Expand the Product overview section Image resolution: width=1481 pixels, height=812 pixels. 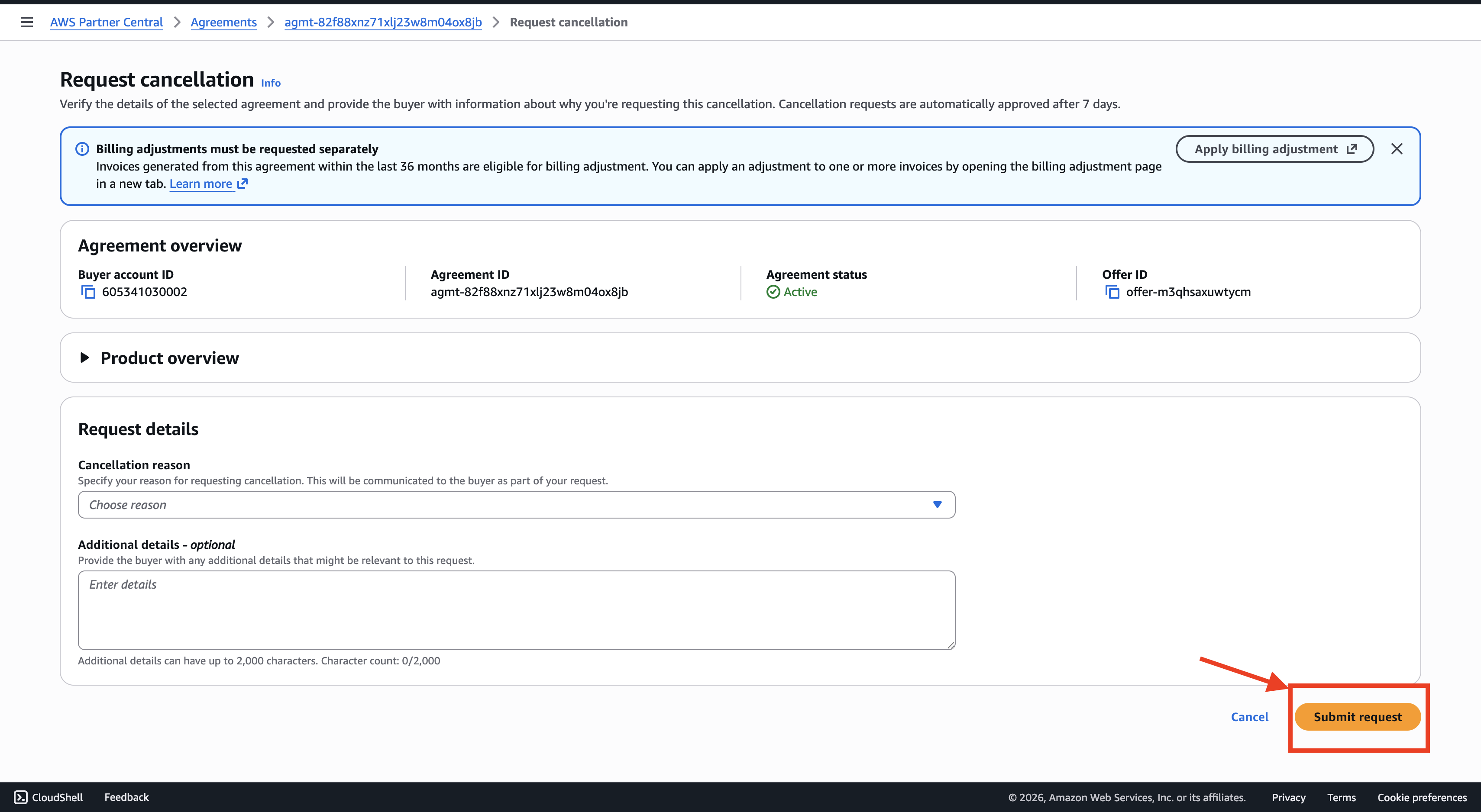[84, 358]
